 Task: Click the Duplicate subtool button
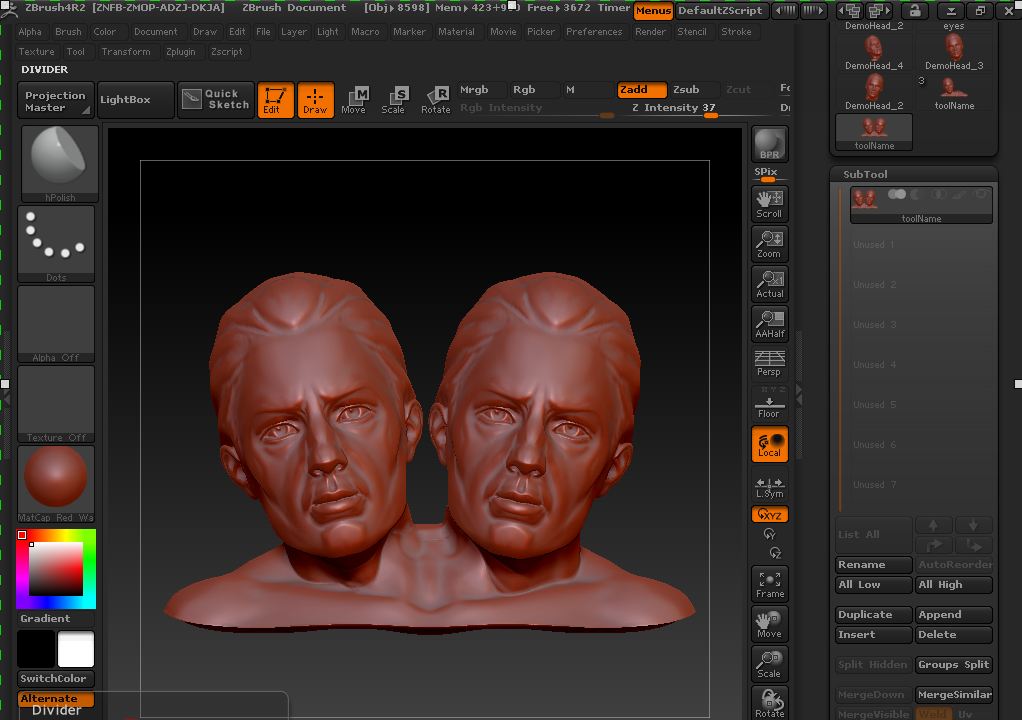click(x=873, y=615)
